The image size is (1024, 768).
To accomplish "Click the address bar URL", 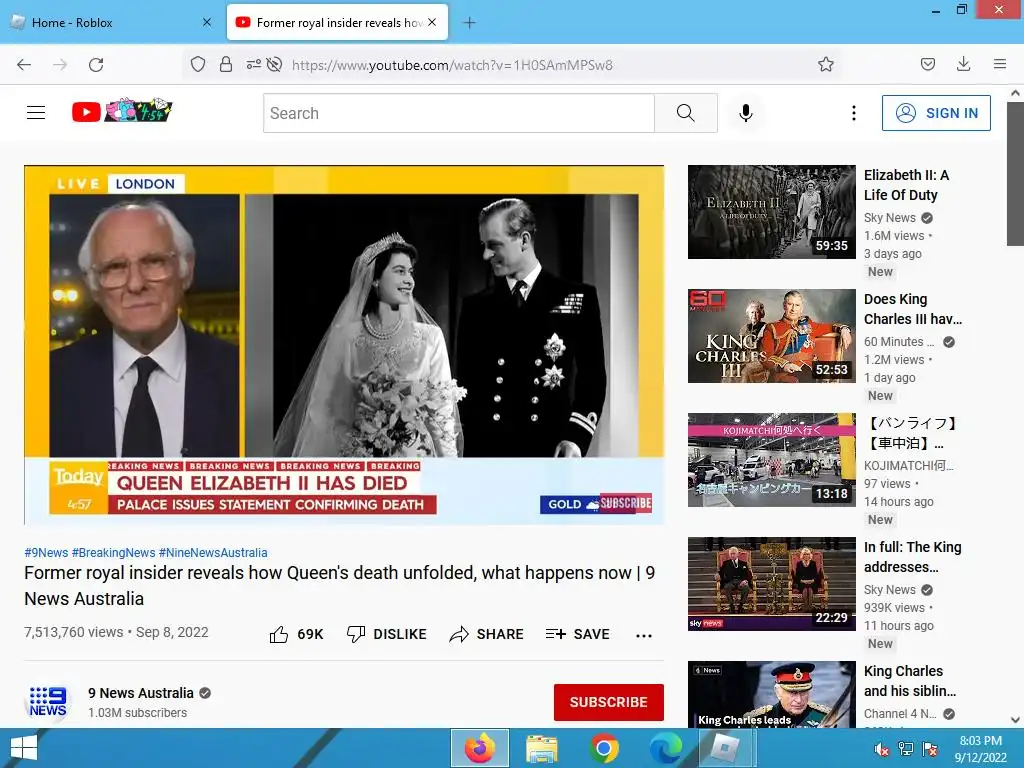I will point(452,65).
